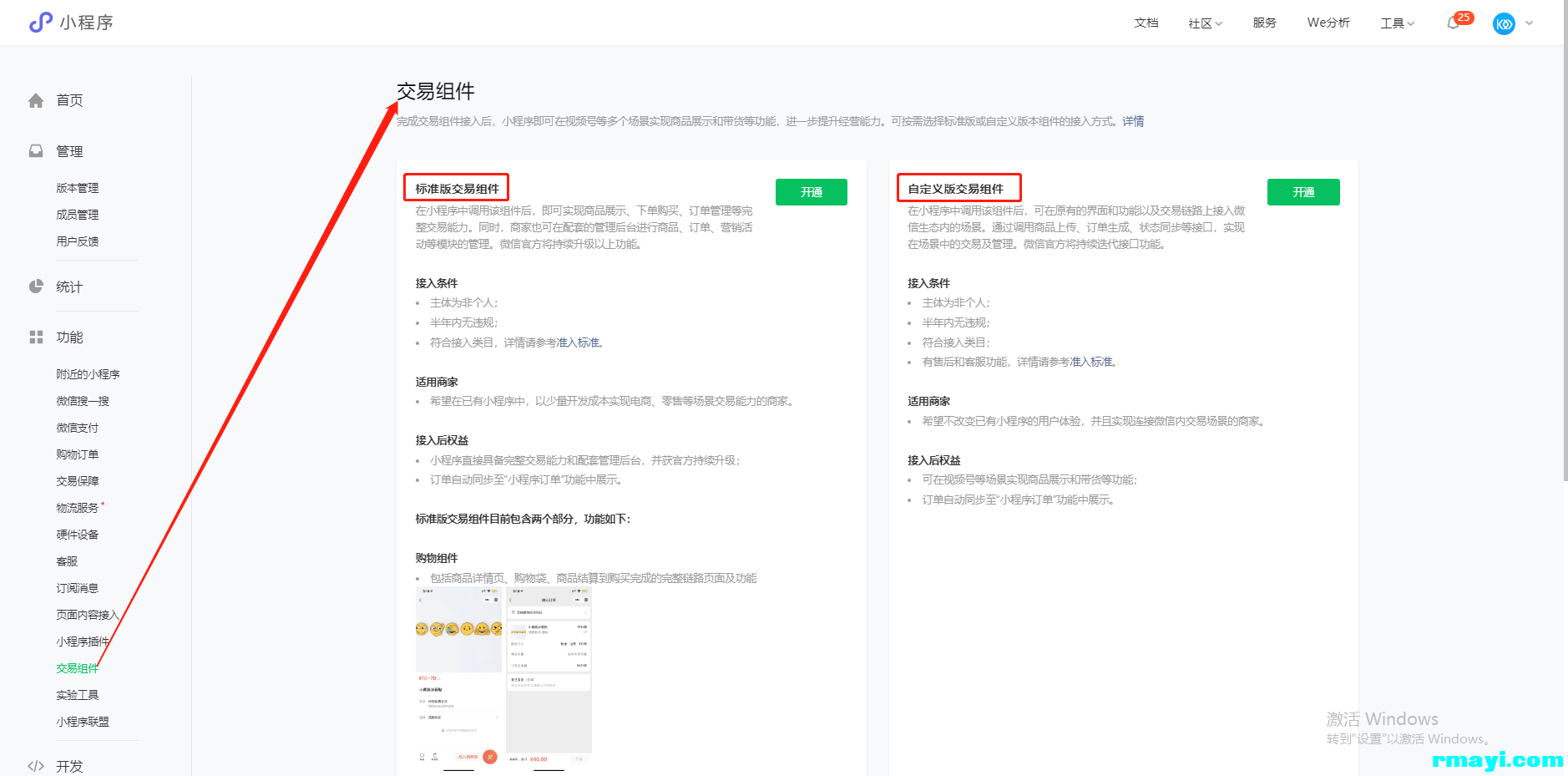Go to 首页 in the sidebar

pyautogui.click(x=69, y=100)
